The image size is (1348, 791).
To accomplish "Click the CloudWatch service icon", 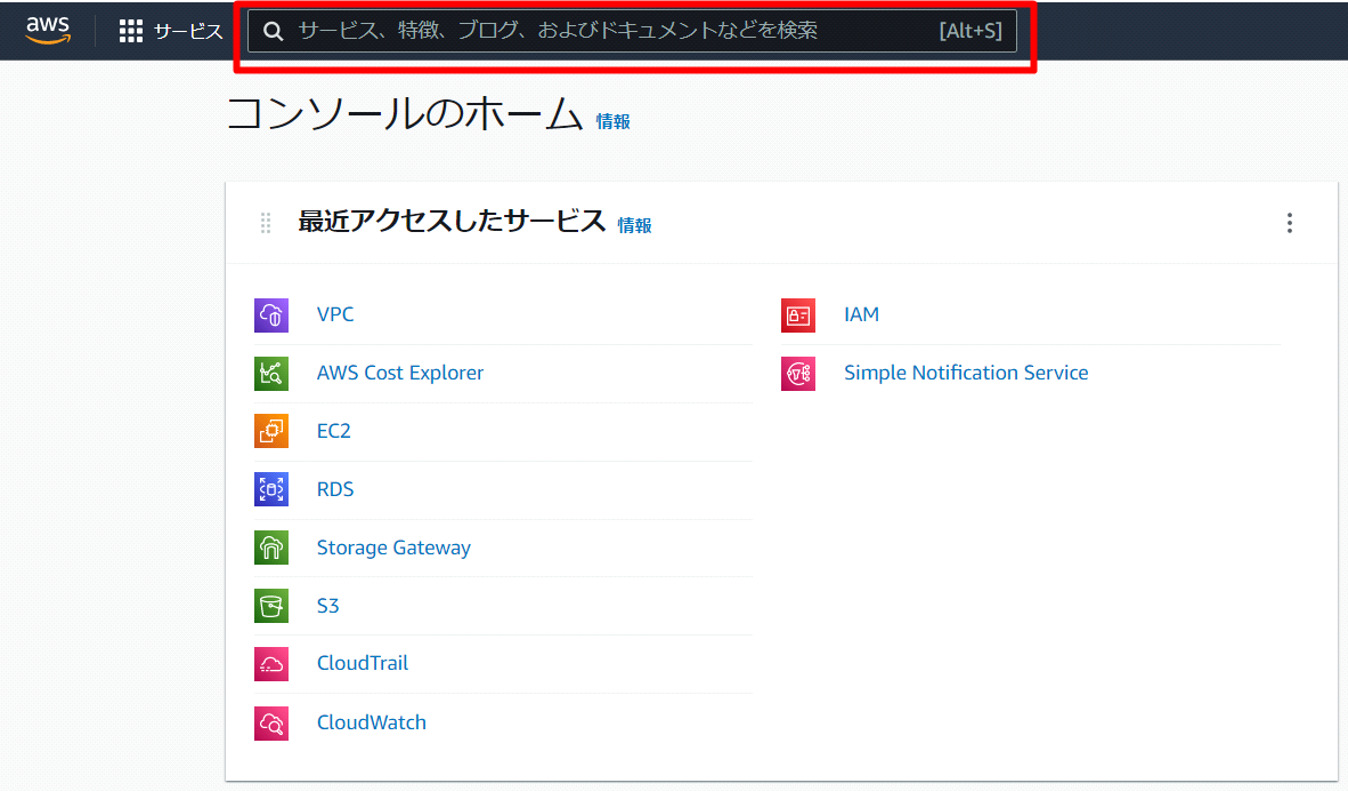I will [x=271, y=723].
